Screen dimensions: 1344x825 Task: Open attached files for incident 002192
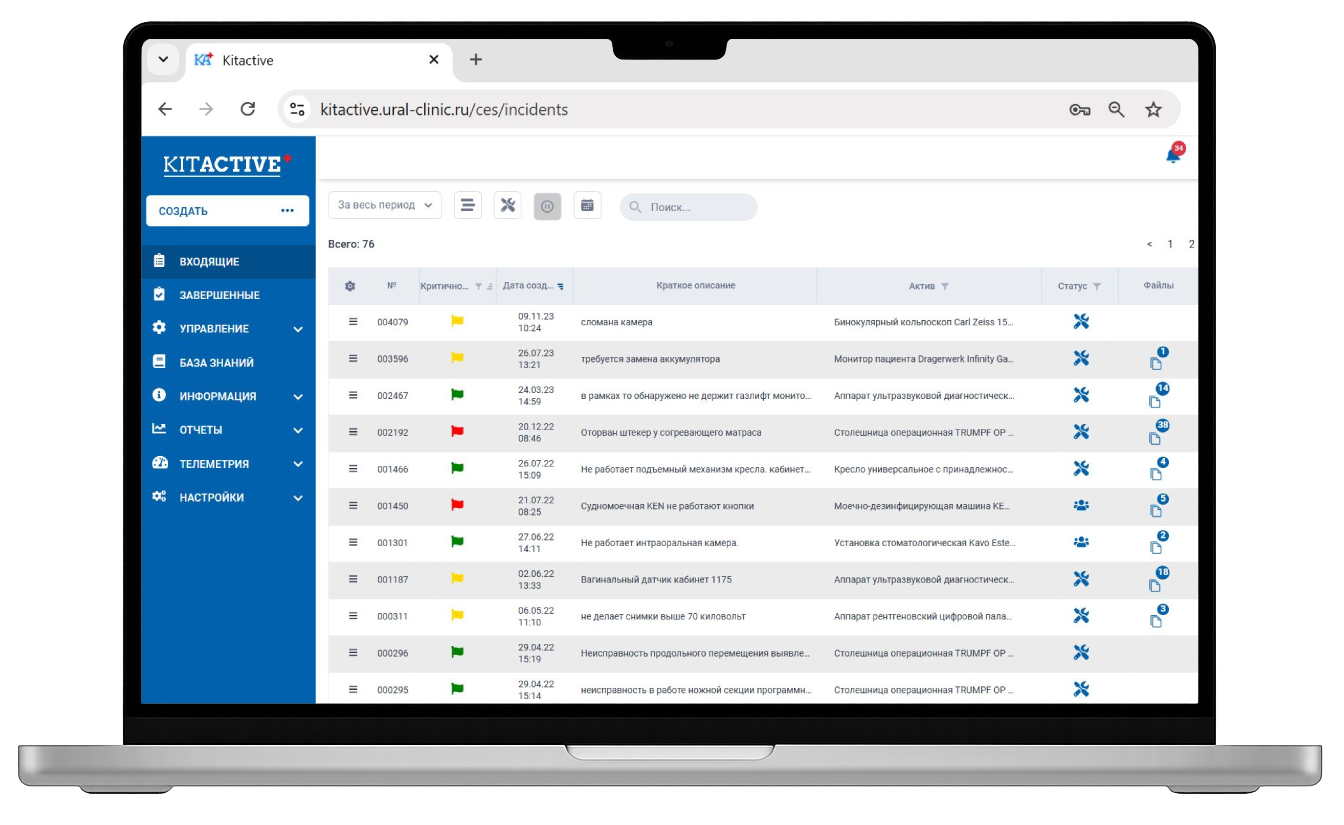click(1156, 435)
